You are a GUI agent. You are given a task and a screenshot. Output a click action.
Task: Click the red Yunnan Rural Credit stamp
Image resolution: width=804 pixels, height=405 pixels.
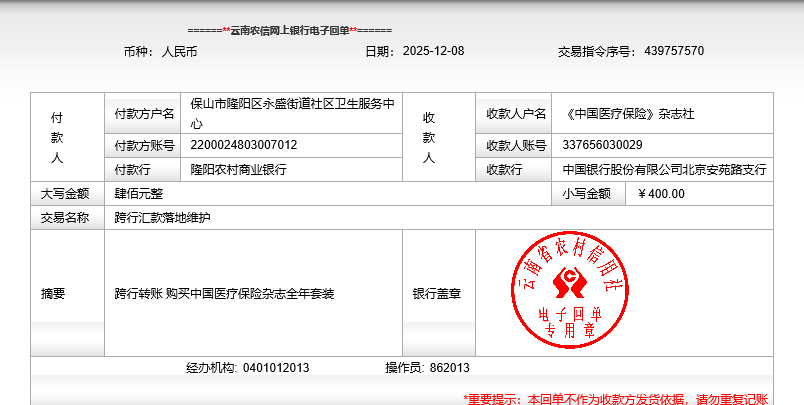(x=567, y=288)
